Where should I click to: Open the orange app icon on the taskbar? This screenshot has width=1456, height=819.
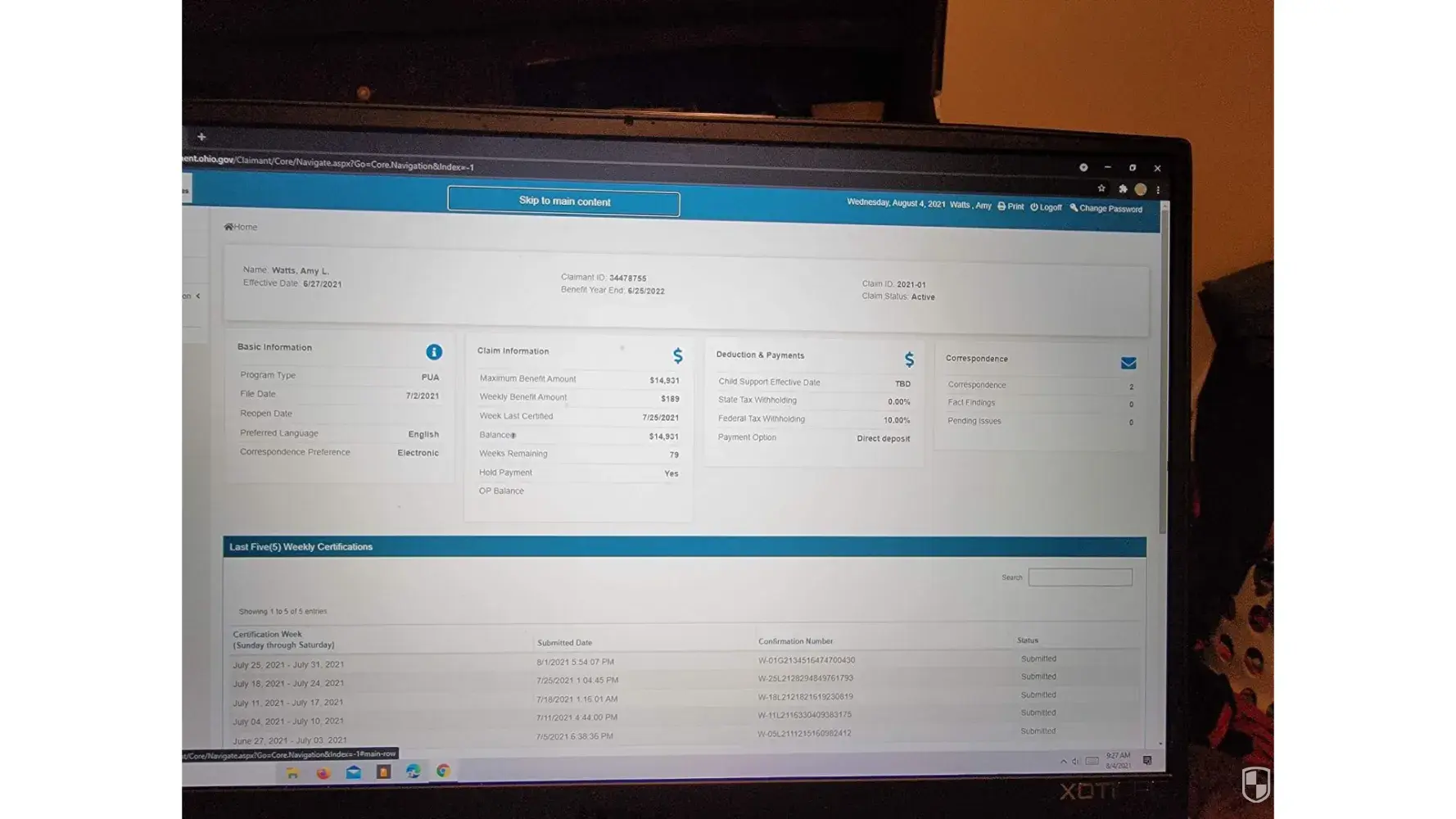tap(383, 771)
